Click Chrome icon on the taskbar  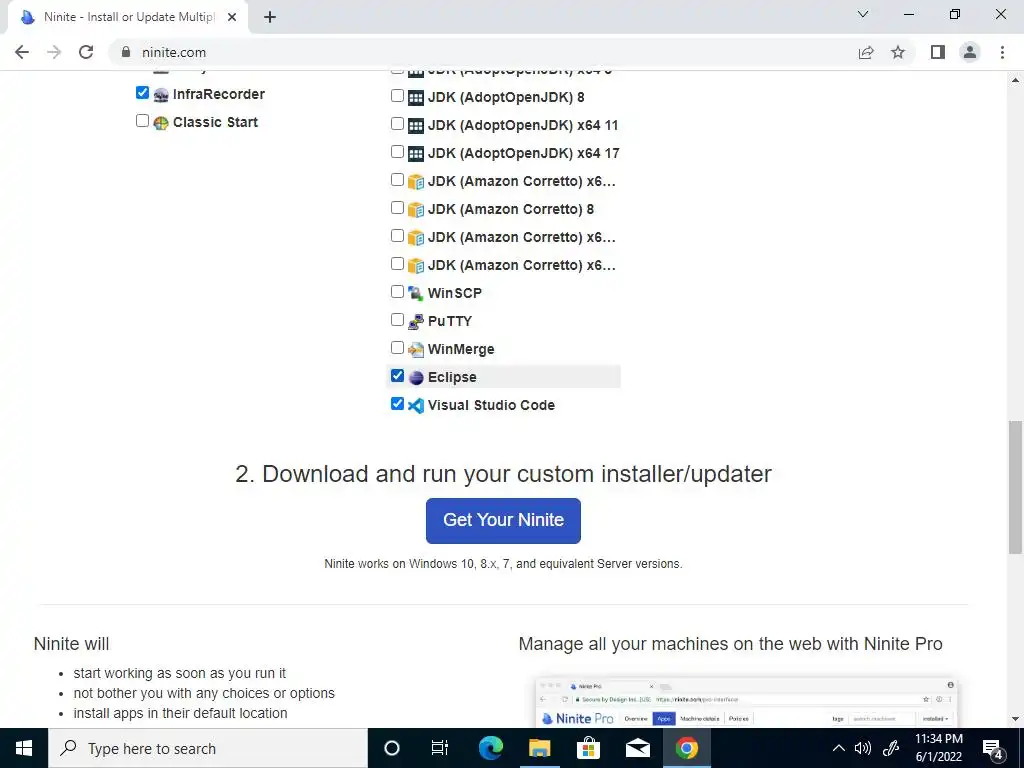coord(686,748)
